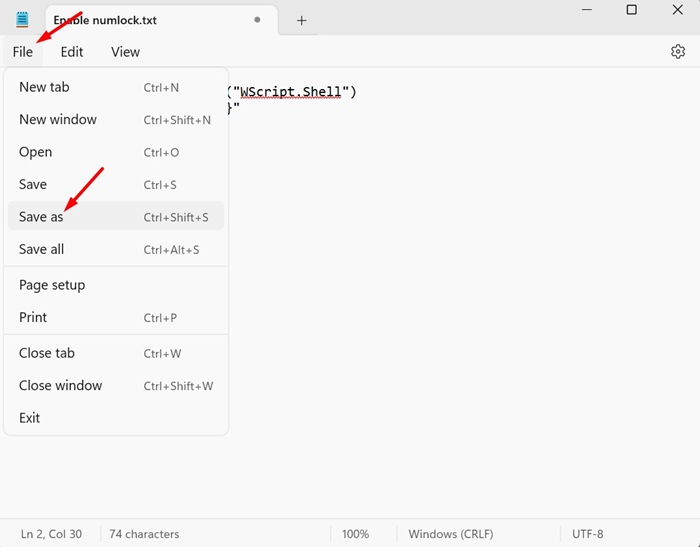Maximize the Notepad window
Viewport: 700px width, 547px height.
631,10
